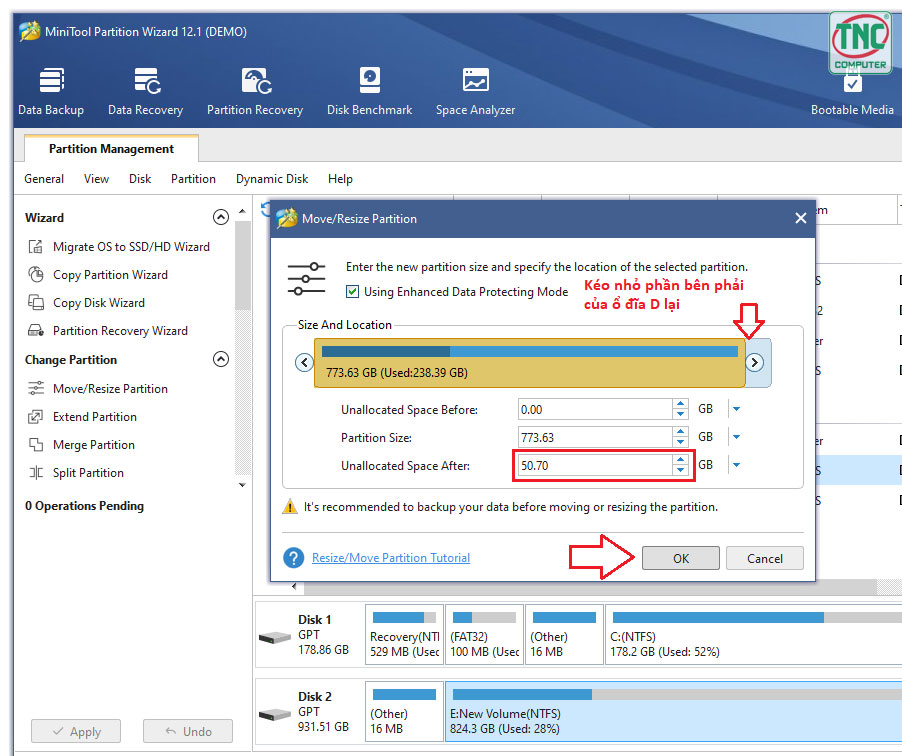Screen dimensions: 902x756
Task: Open the Dynamic Disk menu
Action: click(272, 179)
